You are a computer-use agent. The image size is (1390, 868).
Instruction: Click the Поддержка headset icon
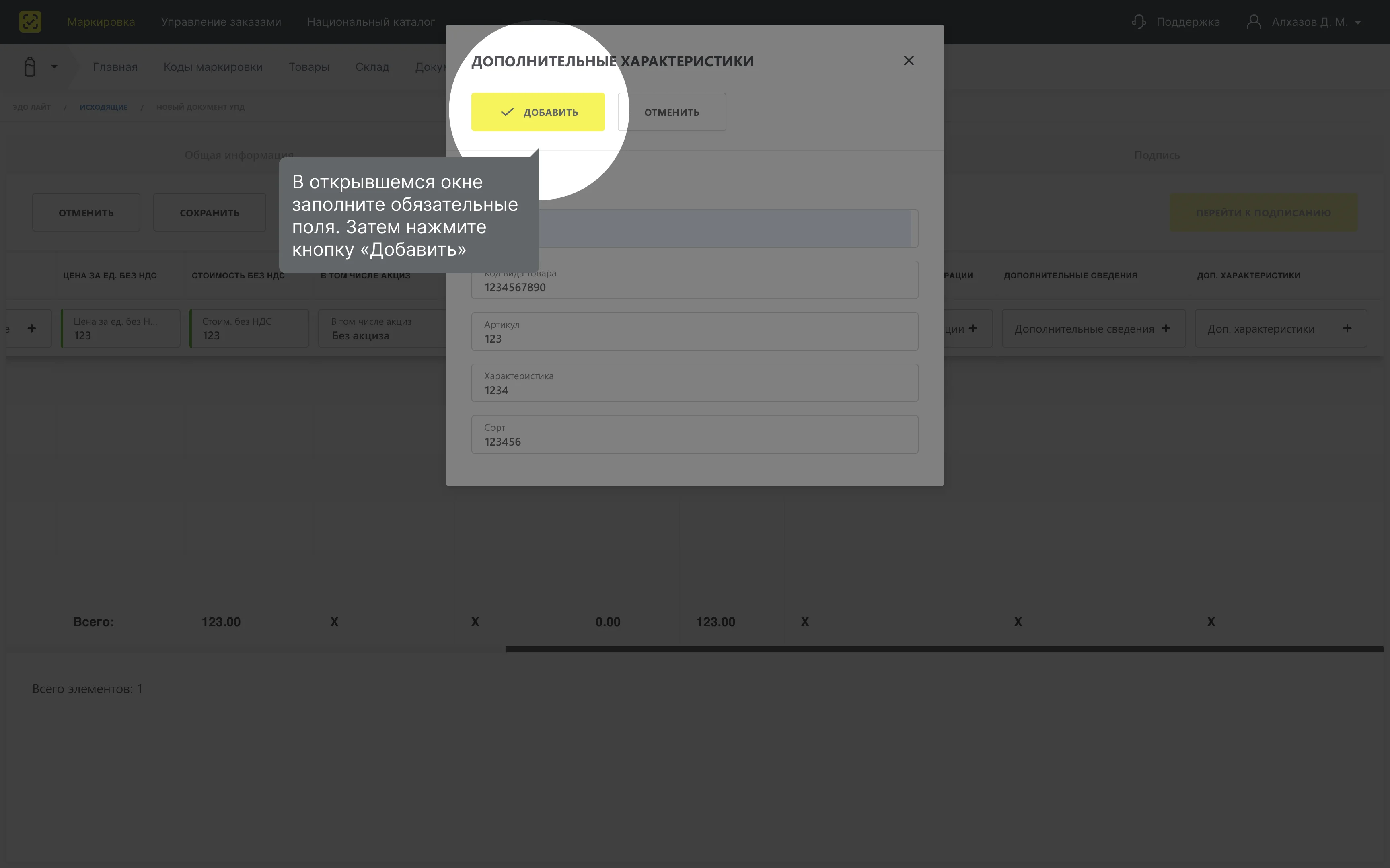tap(1139, 22)
